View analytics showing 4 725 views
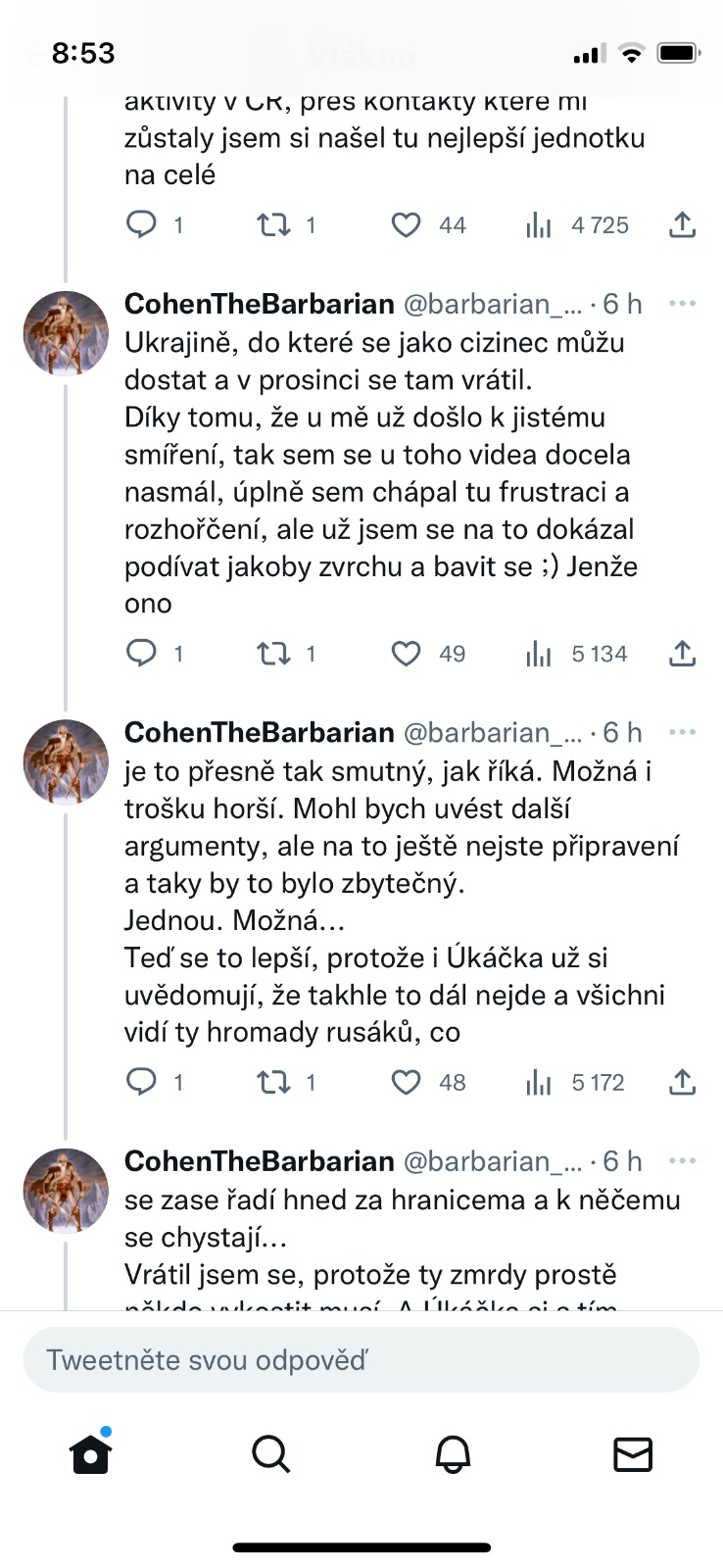This screenshot has width=723, height=1568. pyautogui.click(x=539, y=225)
